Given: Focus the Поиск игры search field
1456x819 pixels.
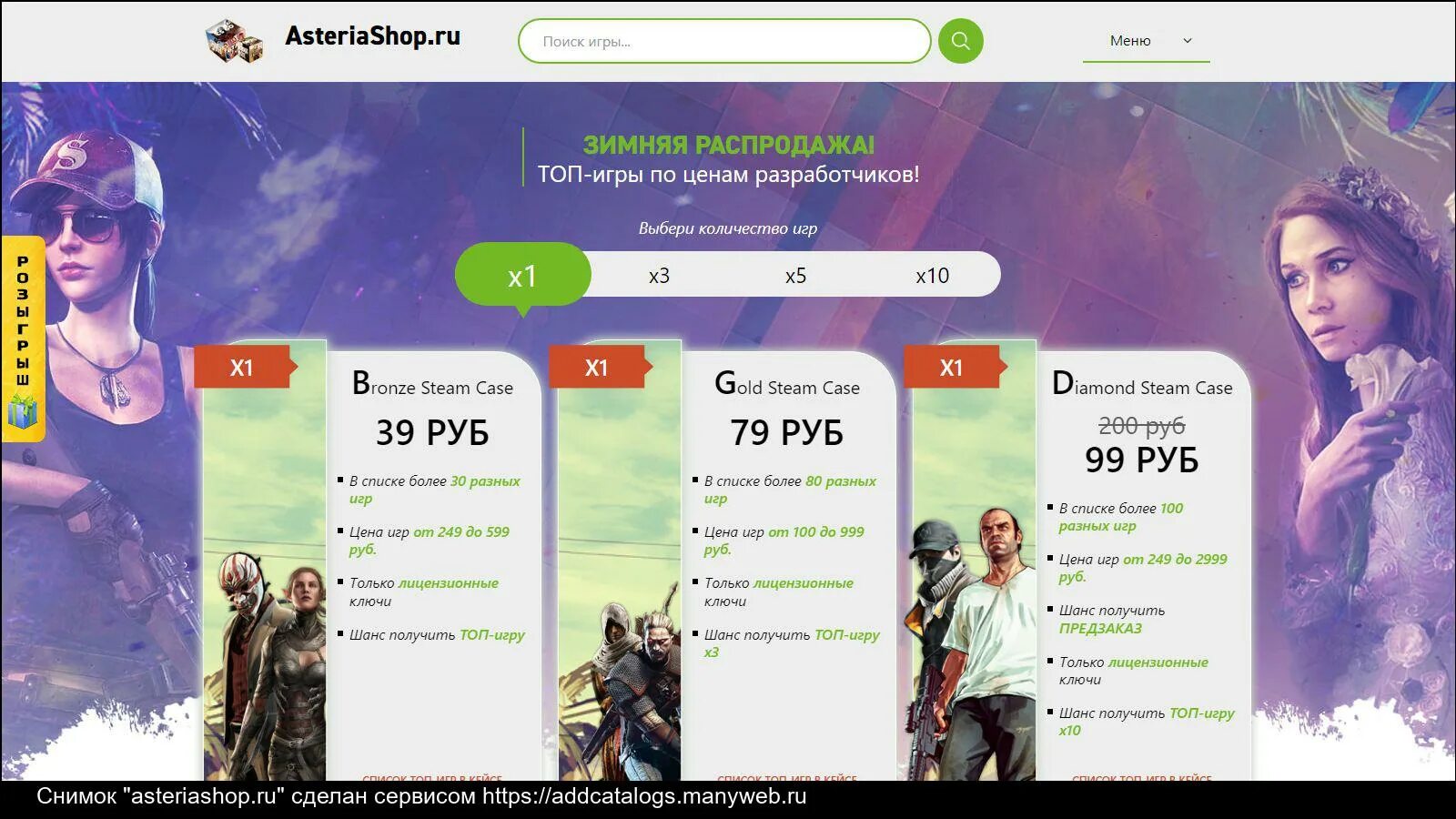Looking at the screenshot, I should click(x=724, y=41).
